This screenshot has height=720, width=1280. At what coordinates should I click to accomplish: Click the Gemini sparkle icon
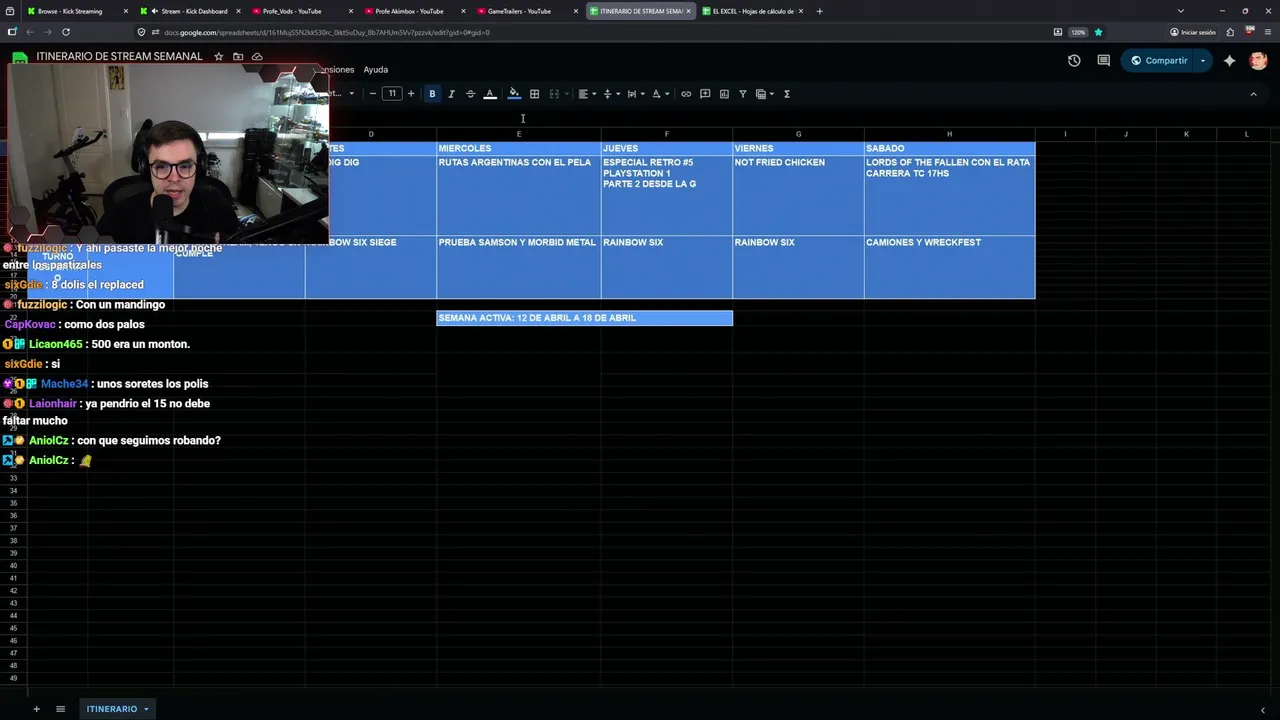coord(1229,60)
